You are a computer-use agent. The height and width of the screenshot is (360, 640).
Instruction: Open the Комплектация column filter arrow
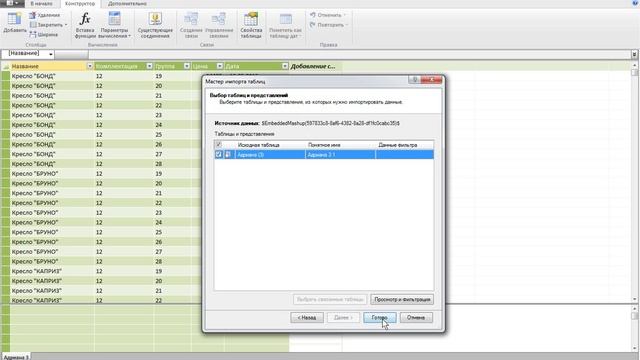(x=149, y=66)
